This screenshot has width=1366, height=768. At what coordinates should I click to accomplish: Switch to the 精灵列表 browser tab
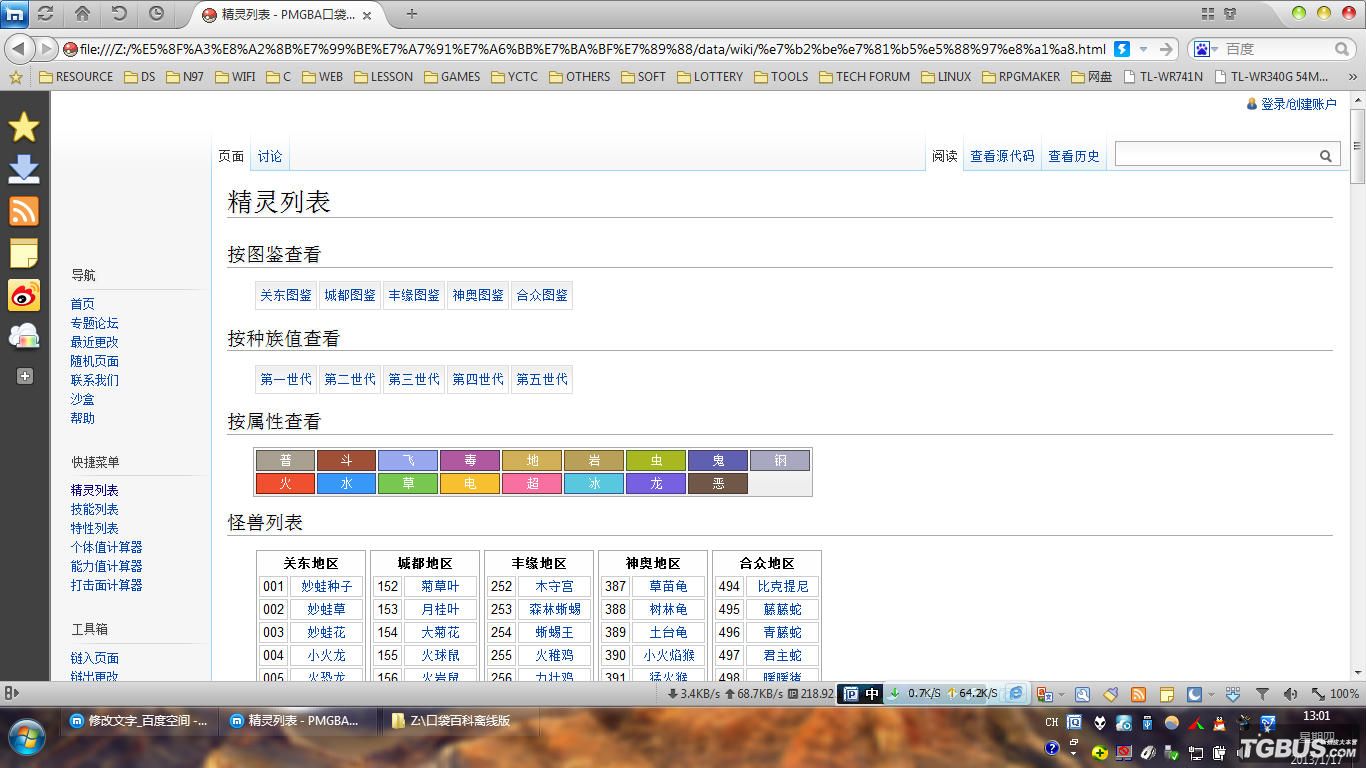pyautogui.click(x=285, y=15)
